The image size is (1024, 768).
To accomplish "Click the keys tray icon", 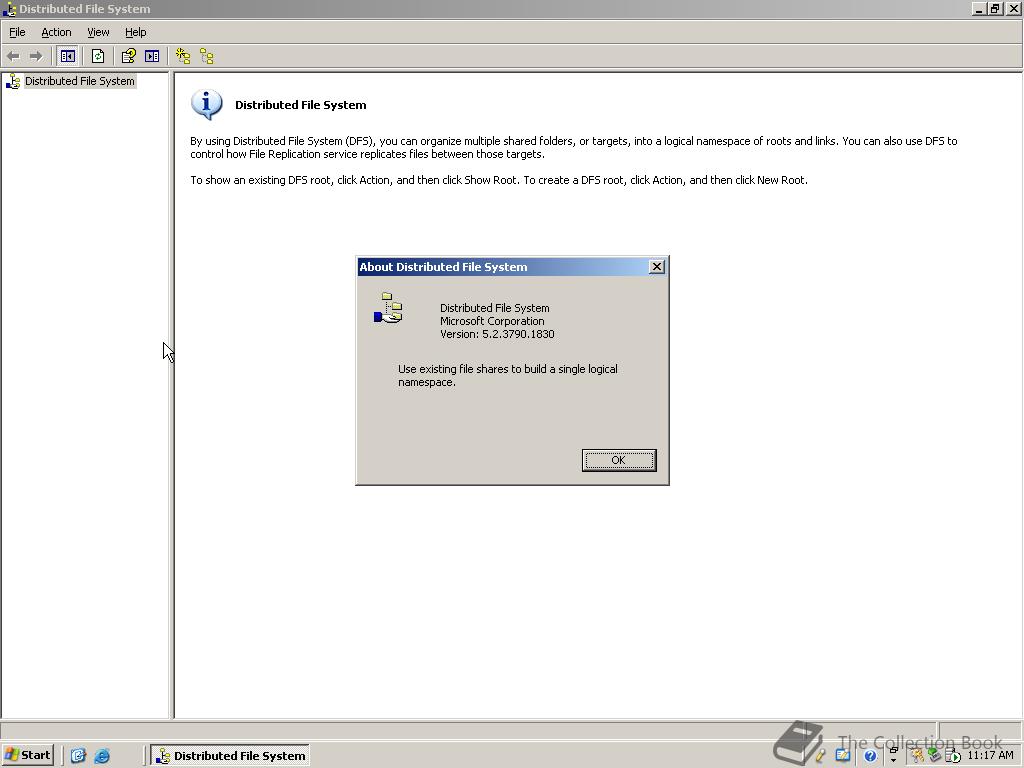I will 918,756.
